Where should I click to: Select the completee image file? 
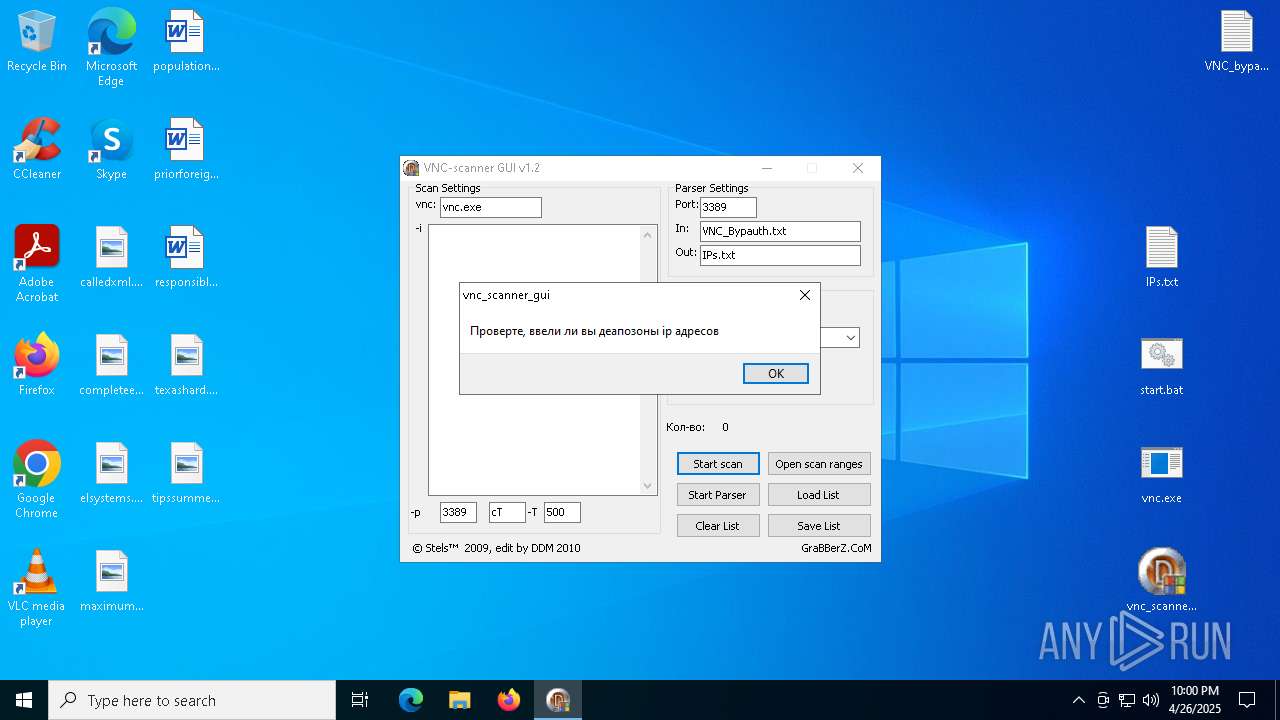tap(111, 366)
